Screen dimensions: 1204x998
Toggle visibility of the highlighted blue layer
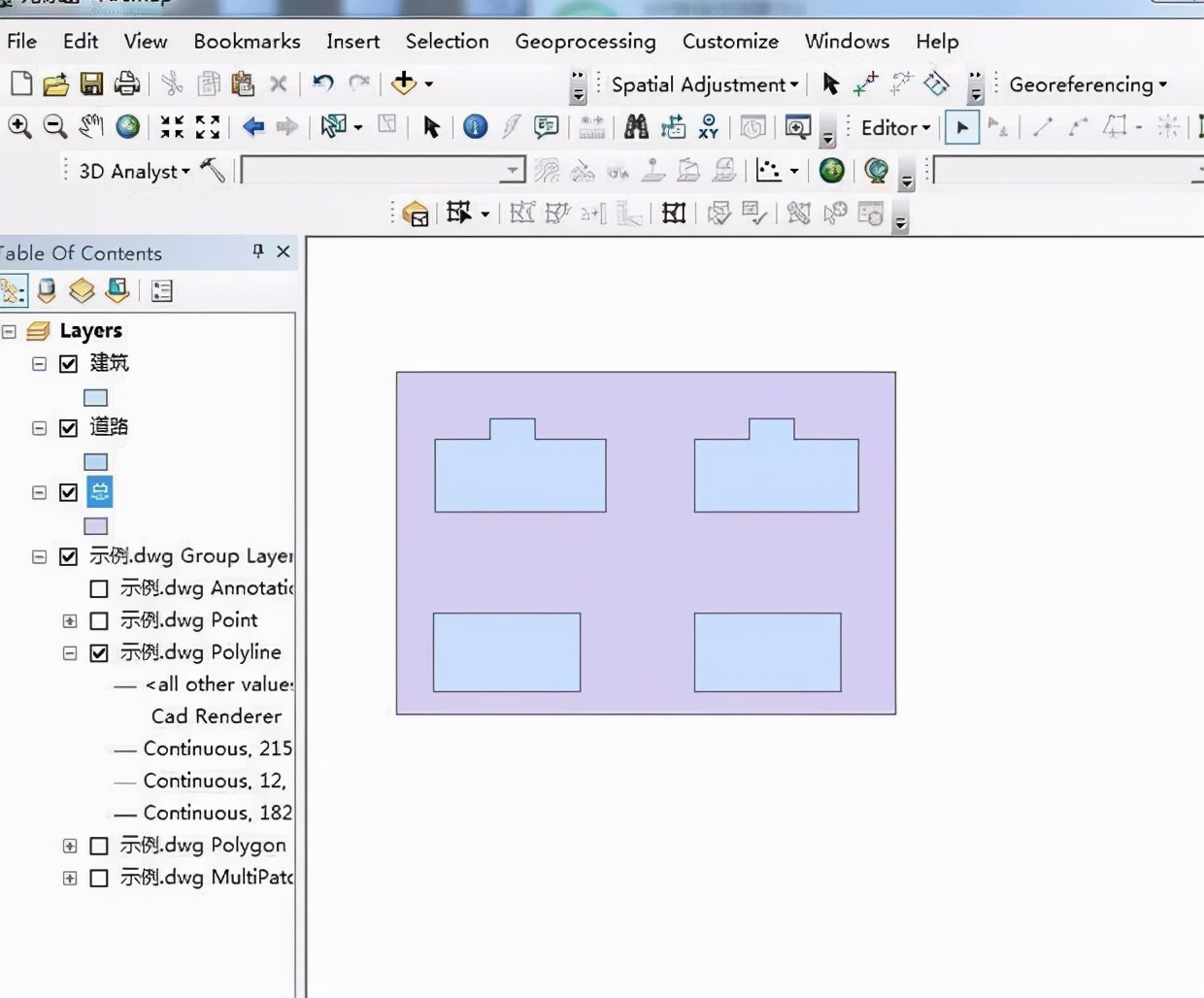point(68,492)
